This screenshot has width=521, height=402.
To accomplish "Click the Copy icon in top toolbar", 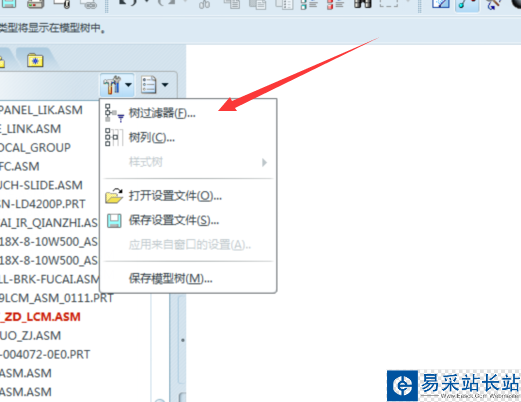I will pos(232,4).
